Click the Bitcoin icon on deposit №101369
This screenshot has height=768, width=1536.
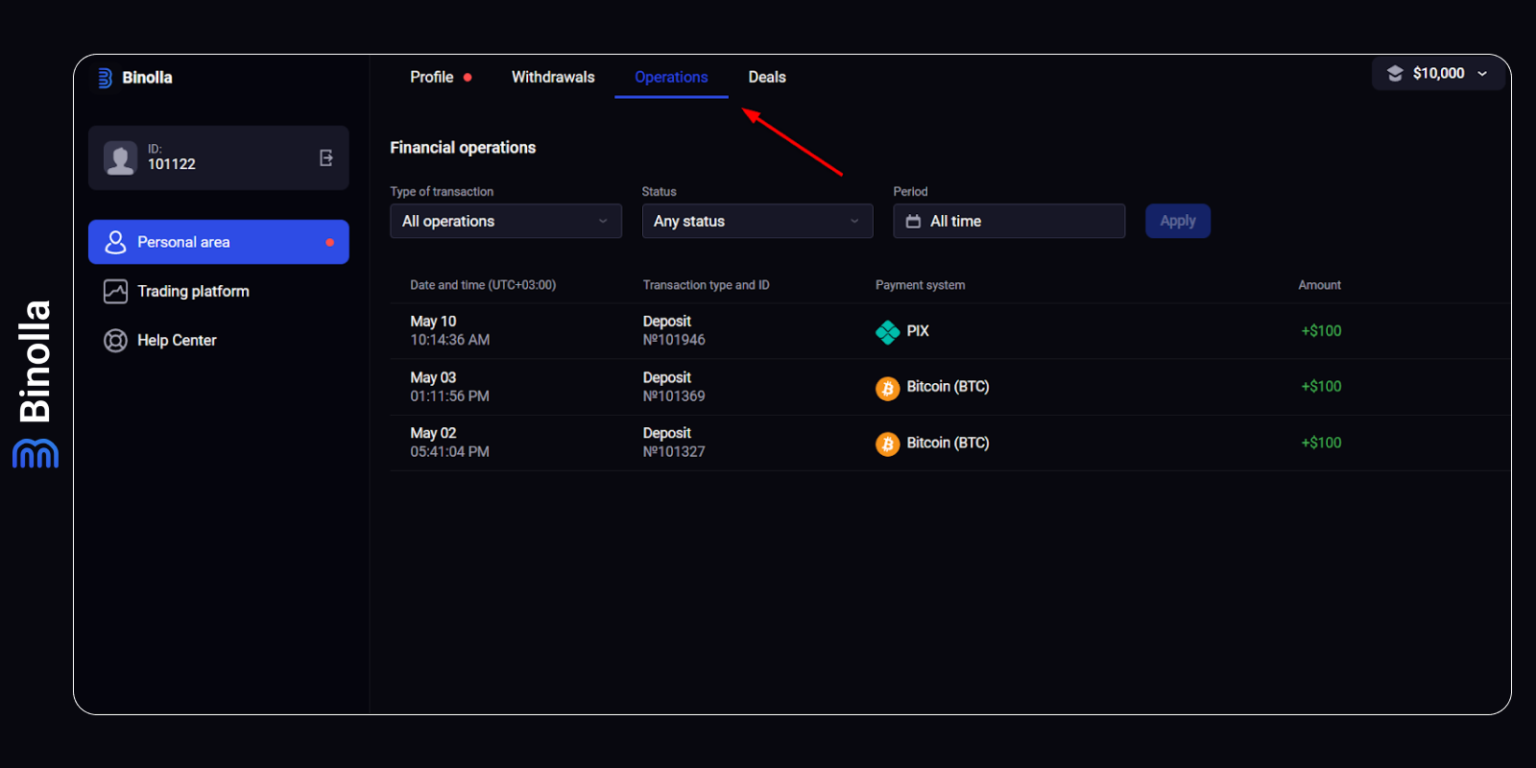click(x=887, y=387)
